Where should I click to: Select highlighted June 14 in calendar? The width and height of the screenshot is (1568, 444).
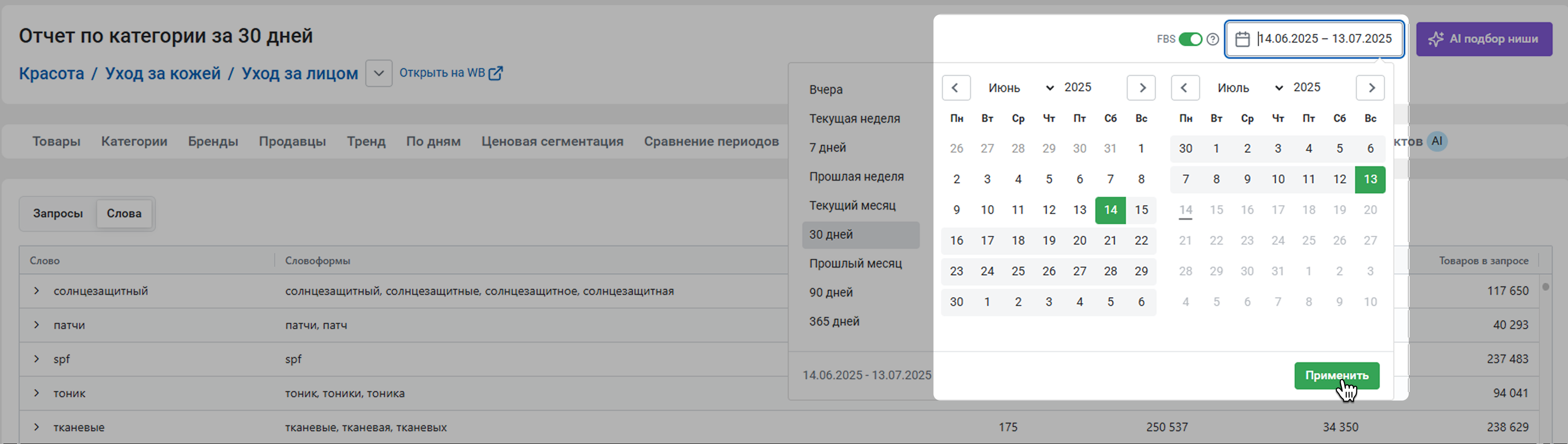click(x=1110, y=210)
